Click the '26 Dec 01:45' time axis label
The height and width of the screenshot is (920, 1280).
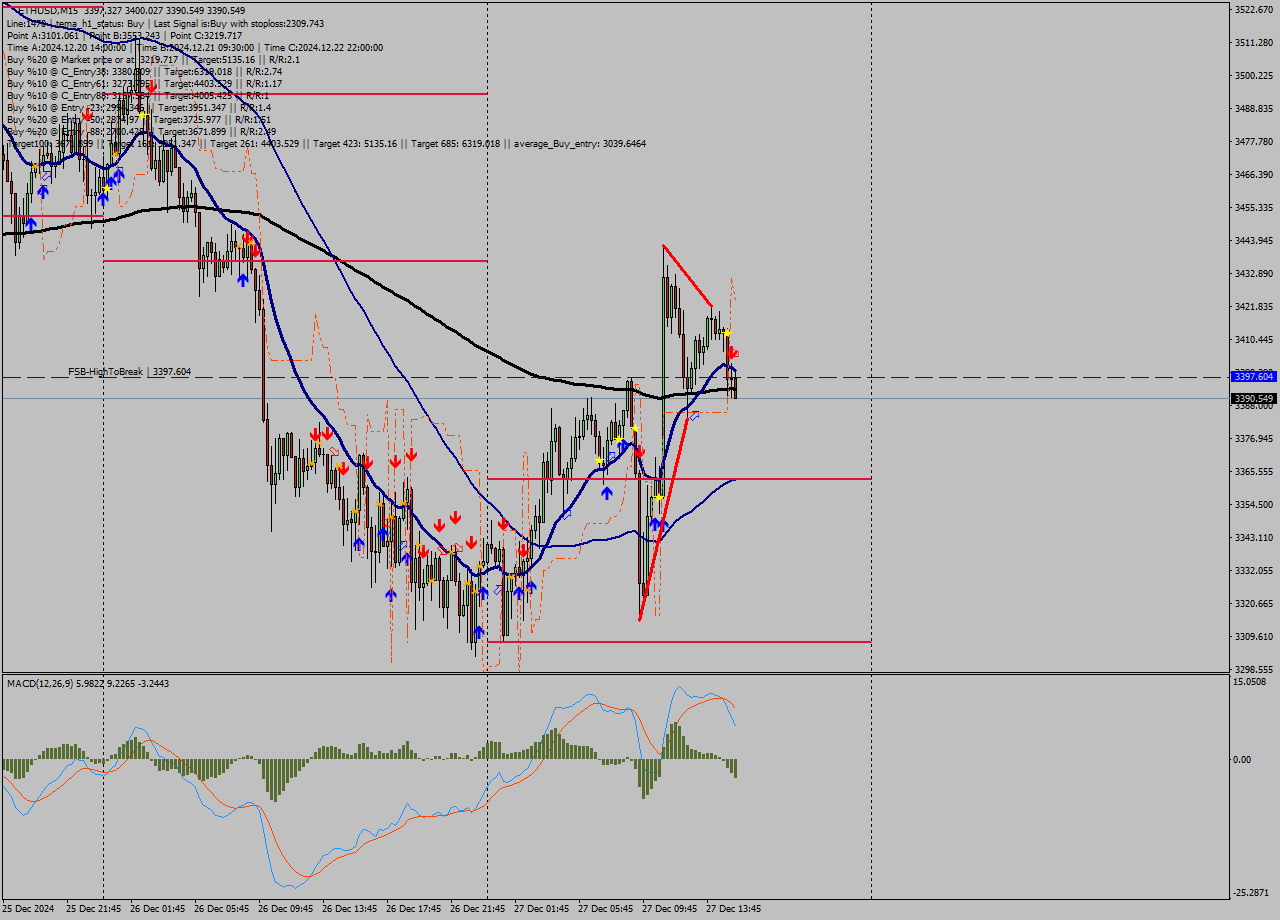pos(158,909)
